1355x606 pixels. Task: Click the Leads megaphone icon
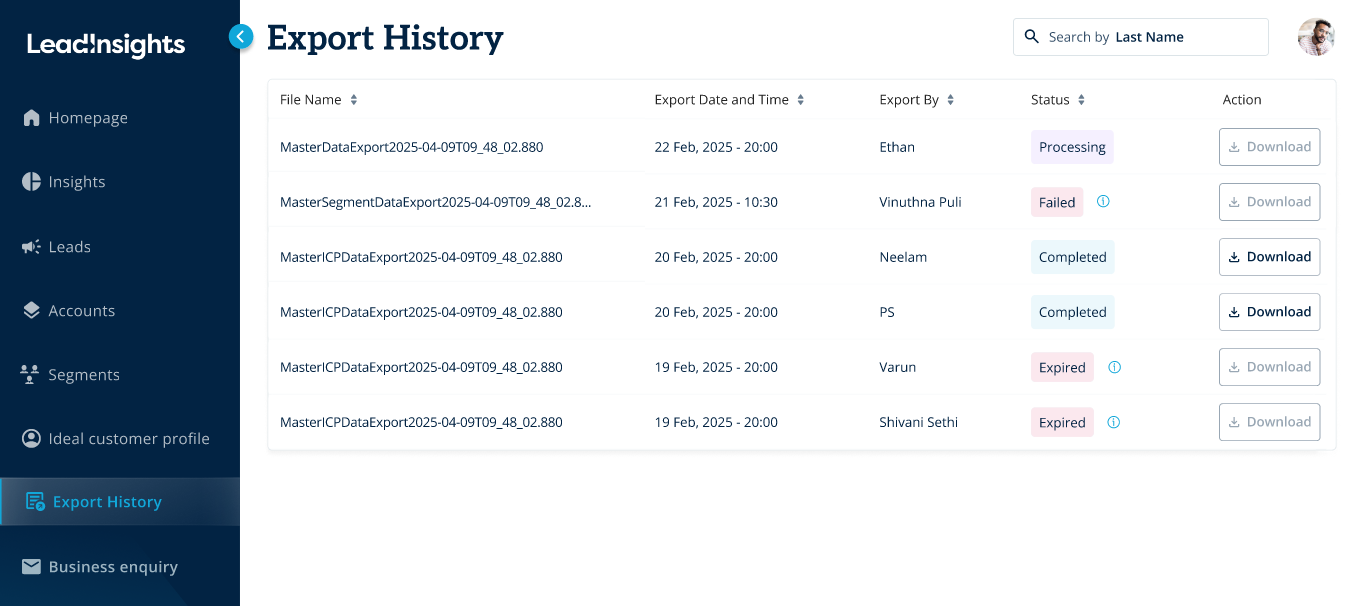click(x=31, y=247)
